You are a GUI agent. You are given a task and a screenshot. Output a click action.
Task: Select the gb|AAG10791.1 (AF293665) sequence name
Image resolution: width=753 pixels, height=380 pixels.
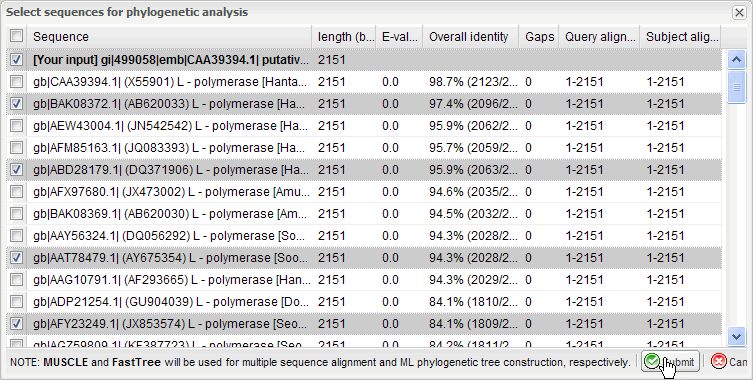tap(171, 280)
